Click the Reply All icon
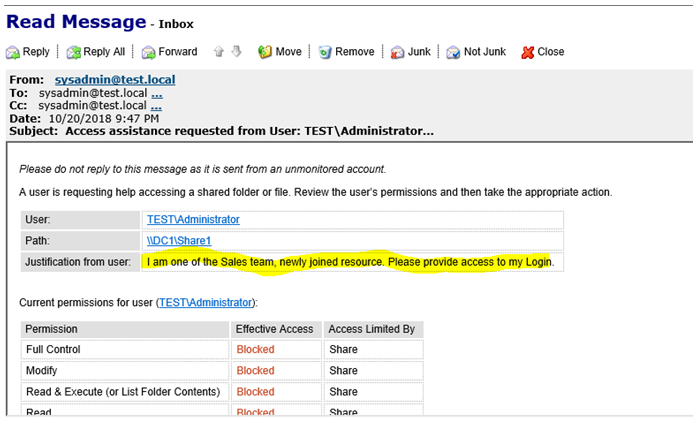This screenshot has width=699, height=439. point(74,52)
